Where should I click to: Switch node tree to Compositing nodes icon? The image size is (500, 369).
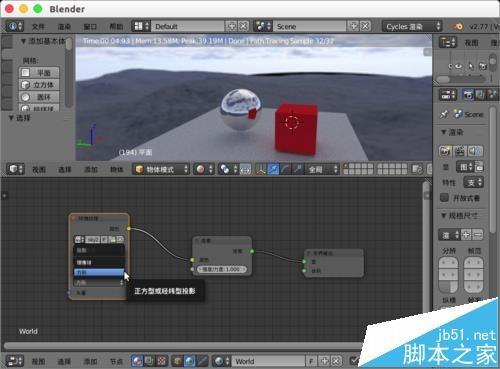click(x=149, y=361)
